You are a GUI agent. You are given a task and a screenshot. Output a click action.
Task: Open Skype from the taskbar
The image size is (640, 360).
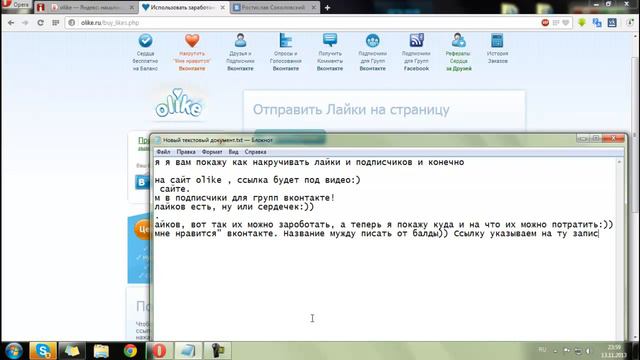(x=43, y=351)
